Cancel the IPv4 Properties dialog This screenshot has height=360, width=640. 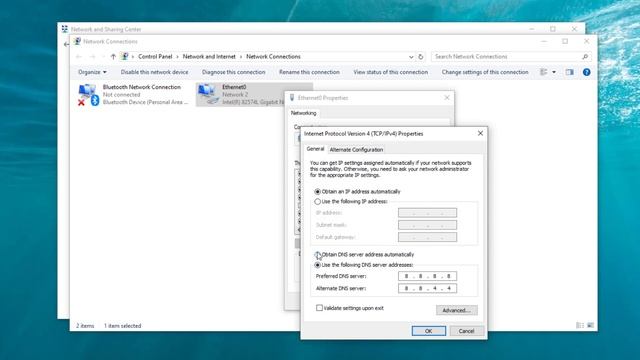click(466, 331)
